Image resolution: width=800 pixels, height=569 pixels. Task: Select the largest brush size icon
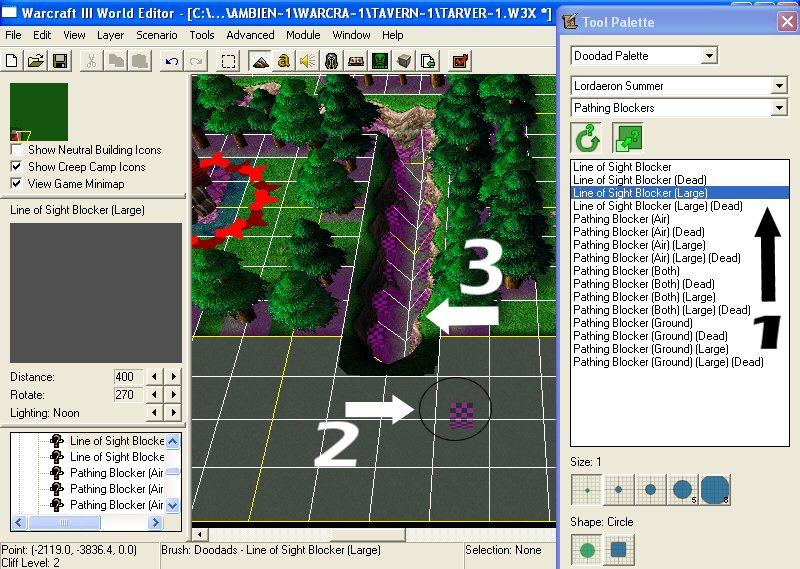pos(715,490)
